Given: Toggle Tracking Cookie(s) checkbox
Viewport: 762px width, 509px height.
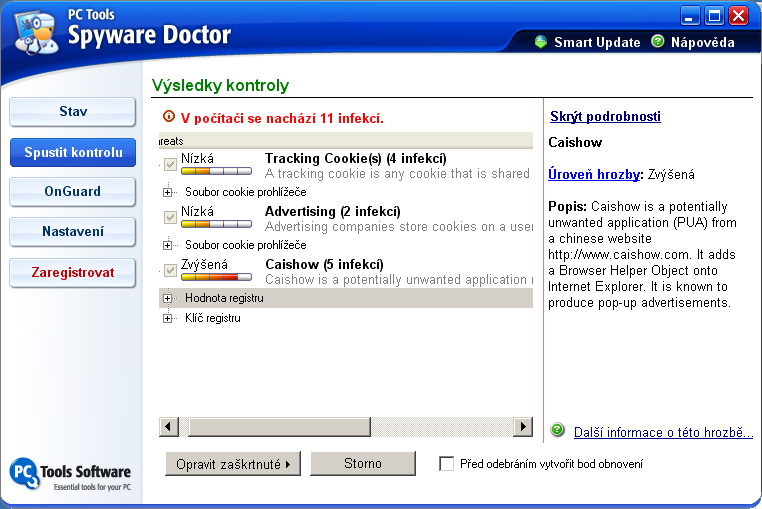Looking at the screenshot, I should (170, 164).
